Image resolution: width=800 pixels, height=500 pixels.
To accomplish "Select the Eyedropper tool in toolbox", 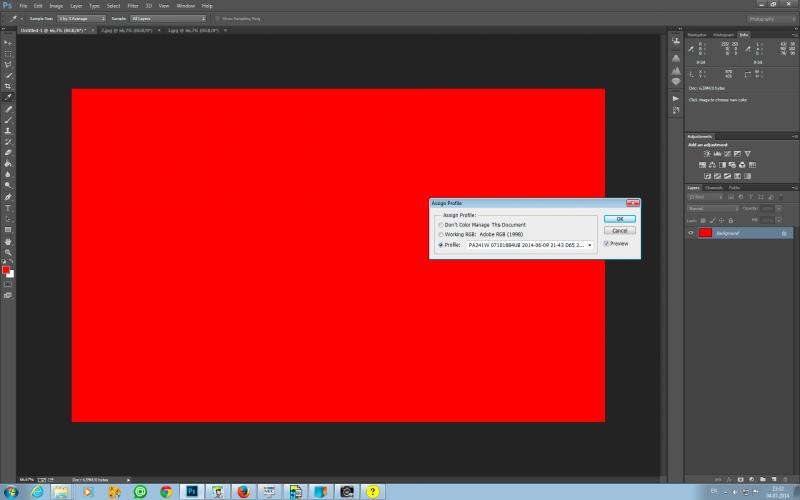I will [8, 97].
